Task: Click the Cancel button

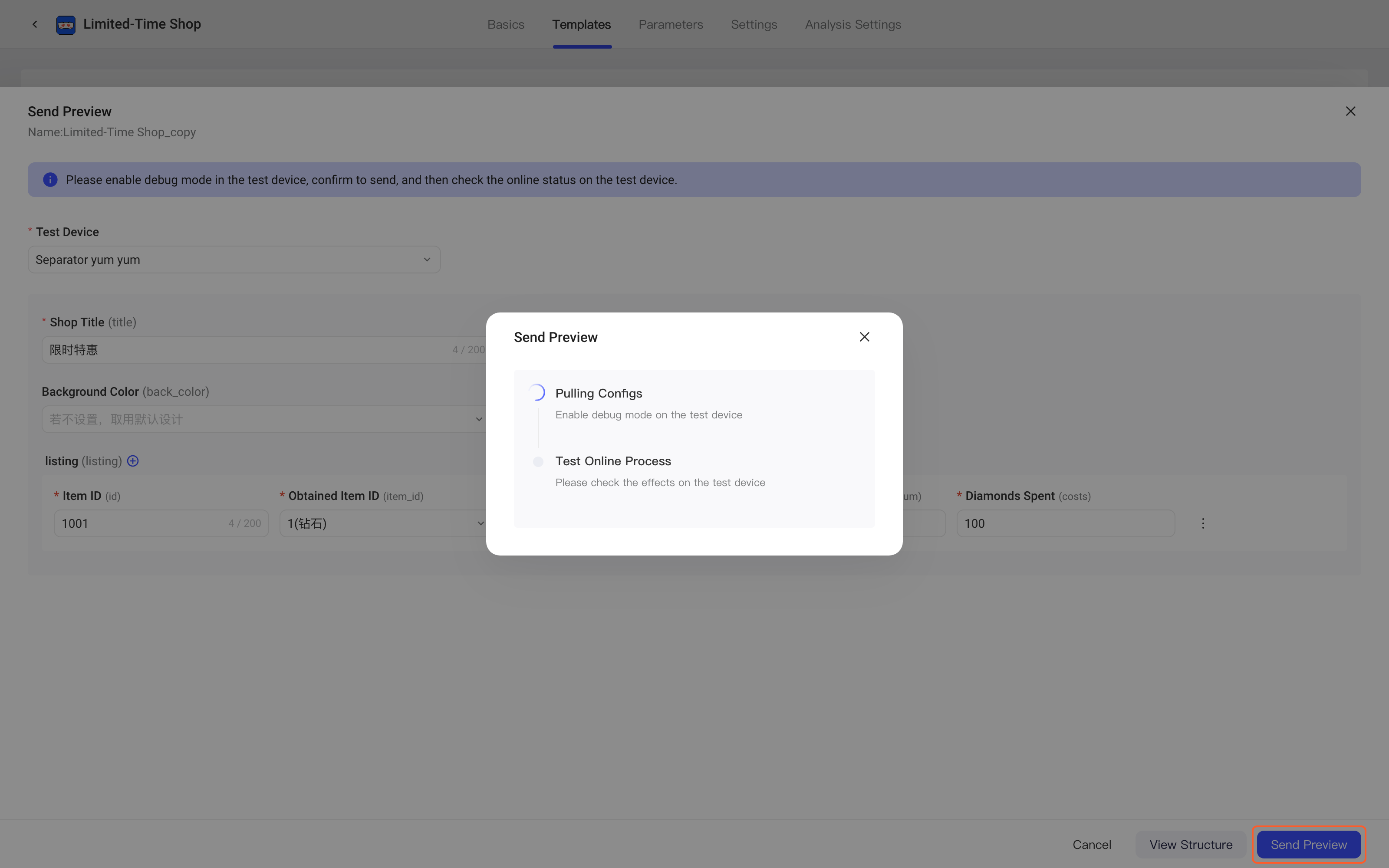Action: 1092,845
